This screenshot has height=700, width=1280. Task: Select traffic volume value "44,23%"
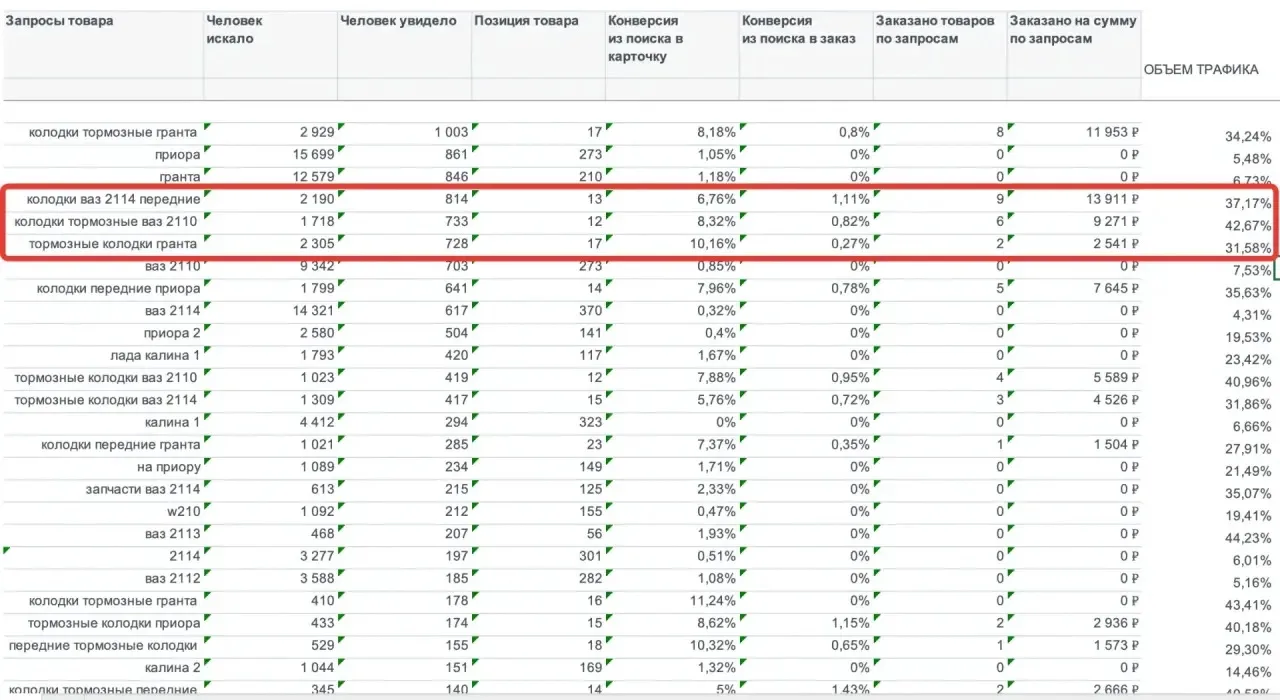click(1248, 538)
